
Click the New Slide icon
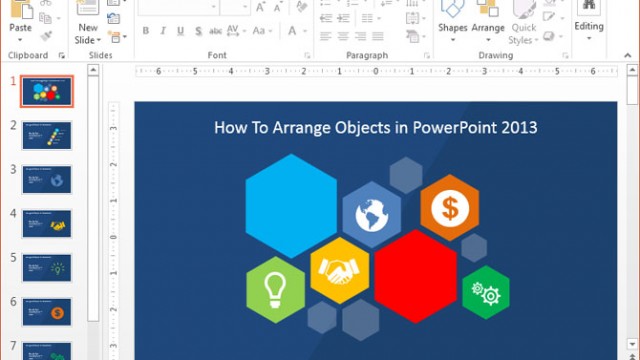click(87, 7)
